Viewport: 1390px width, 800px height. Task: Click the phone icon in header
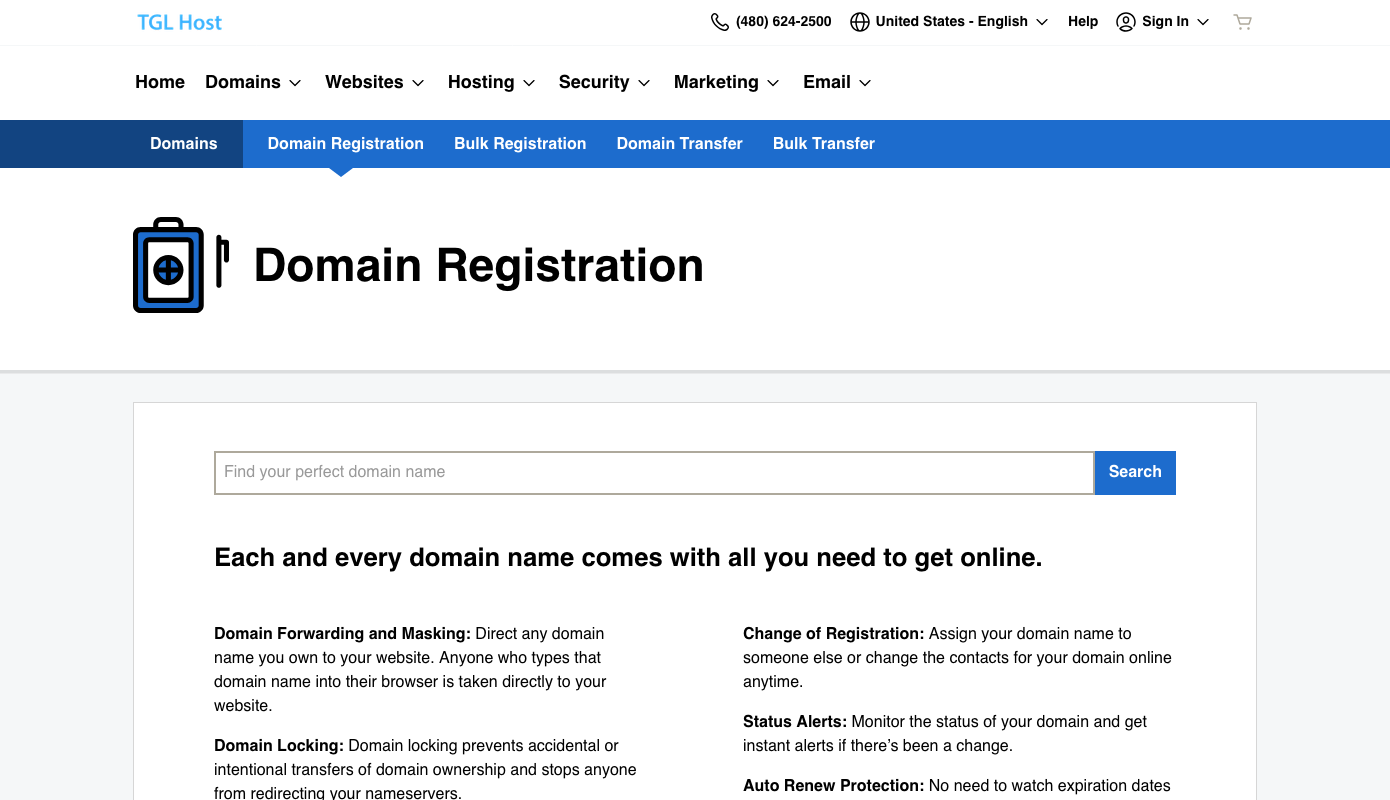[x=719, y=22]
